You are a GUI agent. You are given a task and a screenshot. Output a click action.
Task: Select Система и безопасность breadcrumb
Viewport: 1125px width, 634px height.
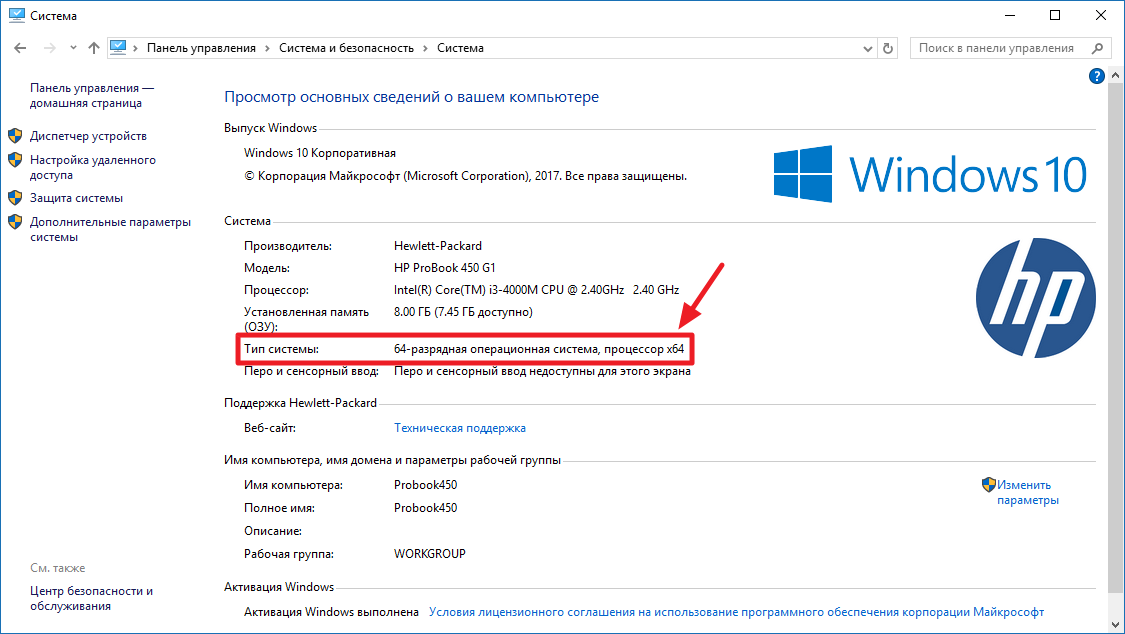click(346, 48)
